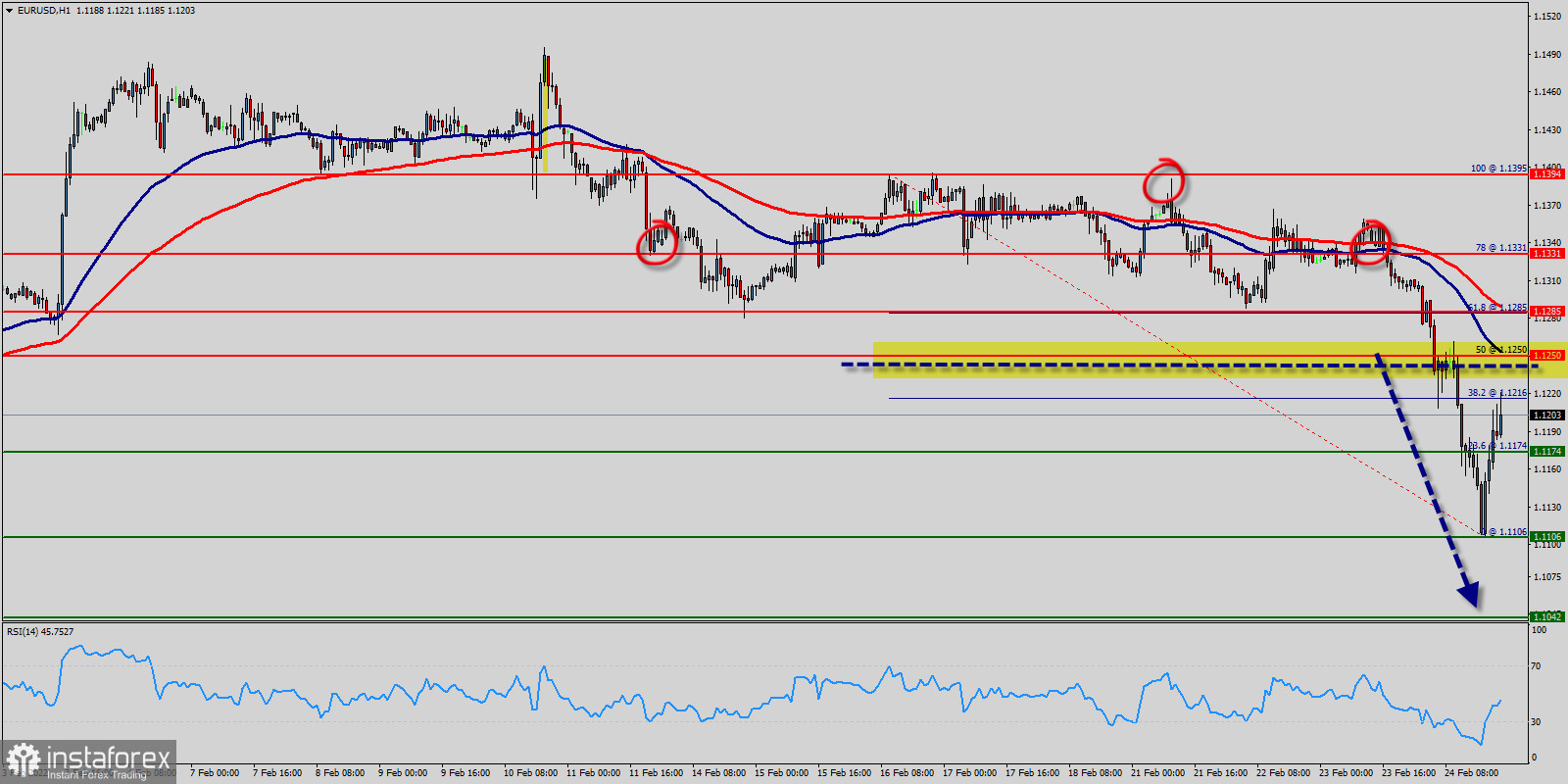Screen dimensions: 1568x784
Task: Click the 1.1370 price scale value
Action: tap(1547, 206)
